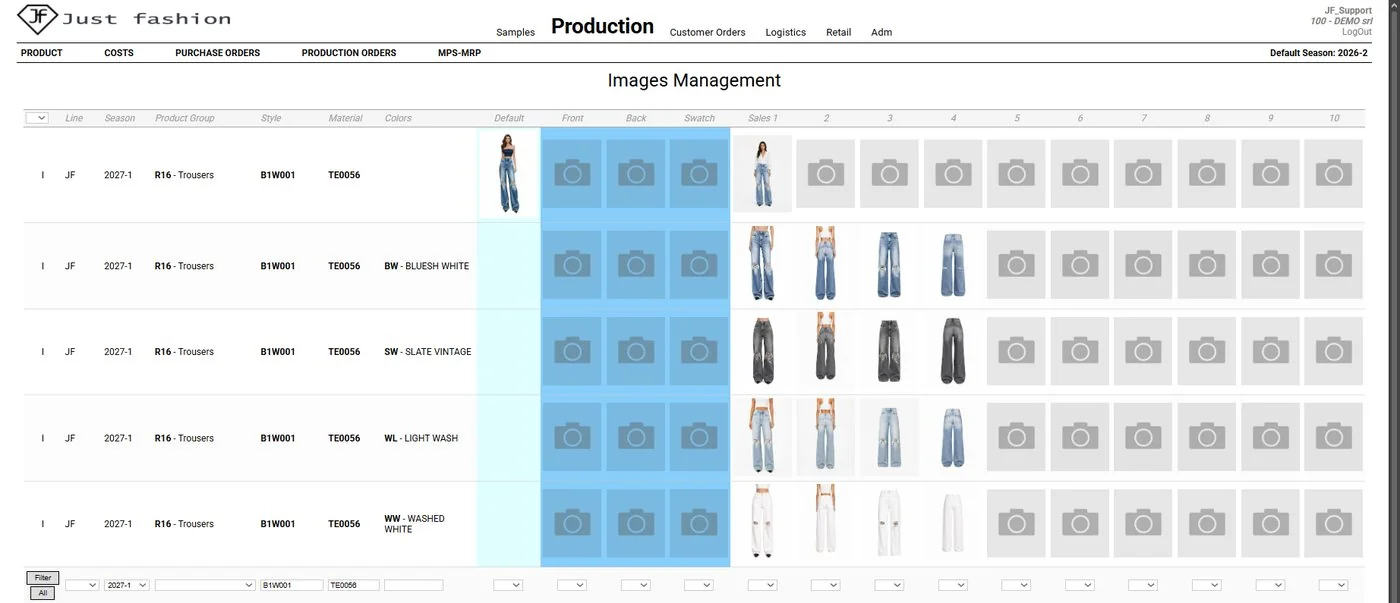Open image 4 thumbnail of BLUESH WHITE row
1400x603 pixels.
coord(953,265)
